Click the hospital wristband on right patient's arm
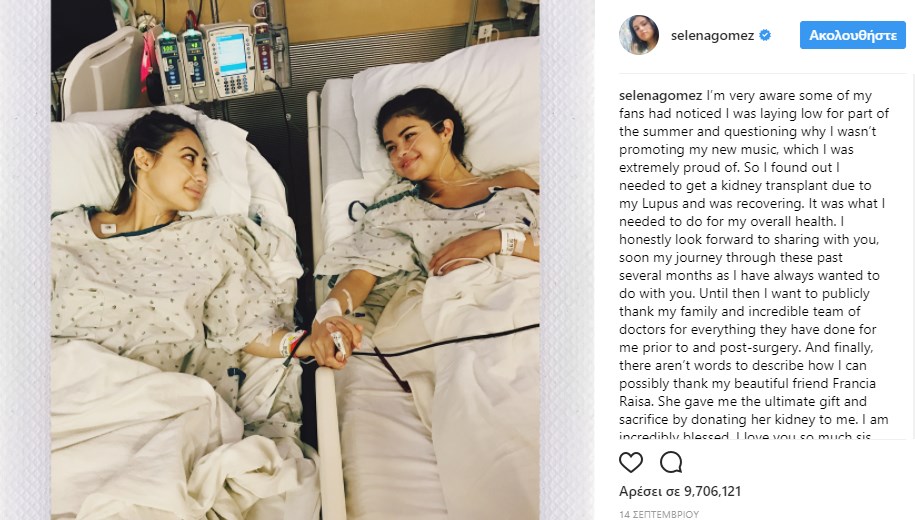This screenshot has width=915, height=520. pyautogui.click(x=512, y=242)
